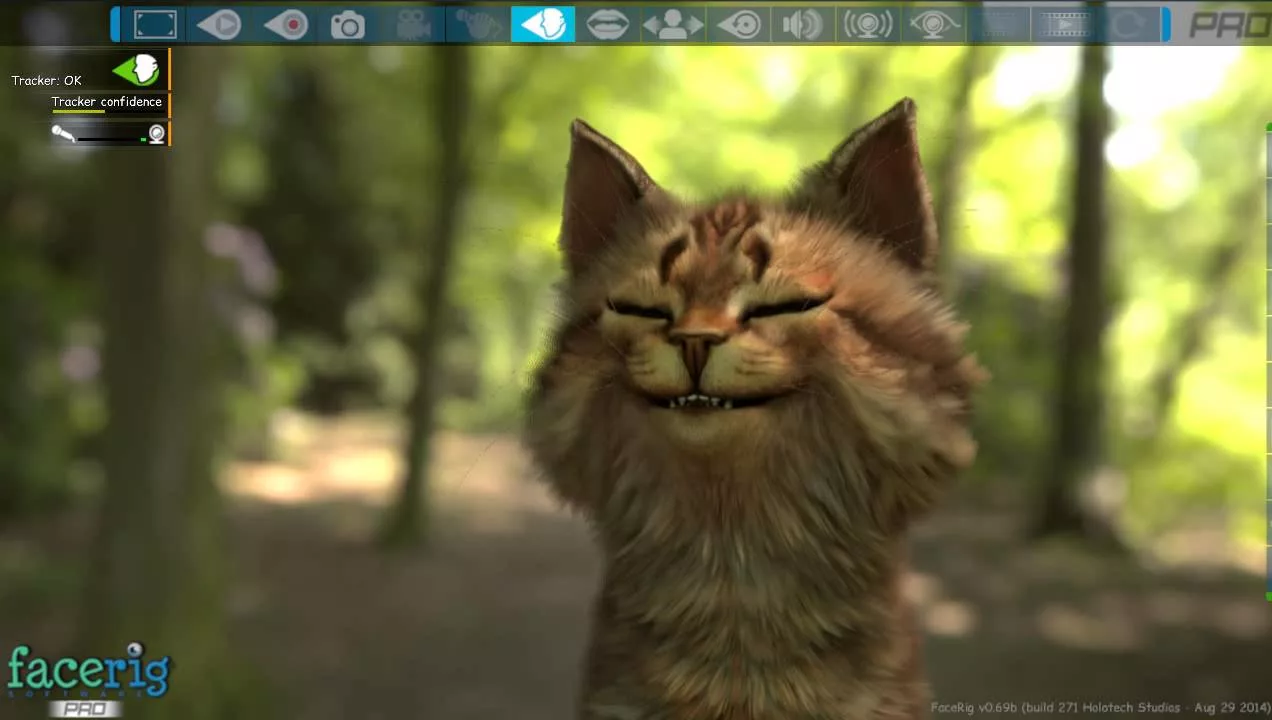This screenshot has width=1272, height=720.
Task: Start recording with the red-dot record icon
Action: (x=285, y=24)
